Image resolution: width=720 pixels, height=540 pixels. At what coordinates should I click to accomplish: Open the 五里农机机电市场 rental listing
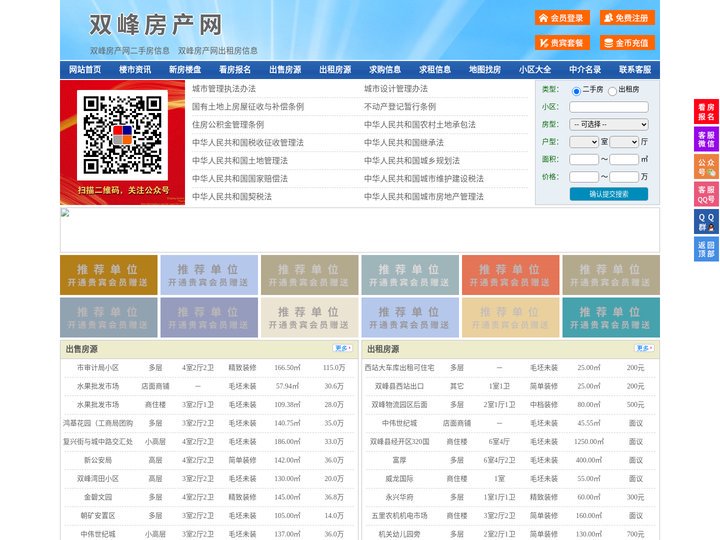[x=399, y=516]
